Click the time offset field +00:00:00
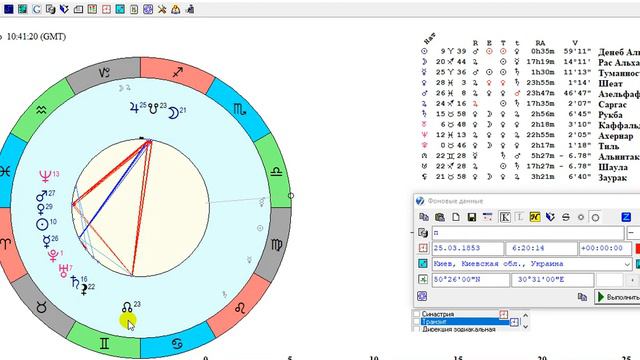 tap(605, 248)
